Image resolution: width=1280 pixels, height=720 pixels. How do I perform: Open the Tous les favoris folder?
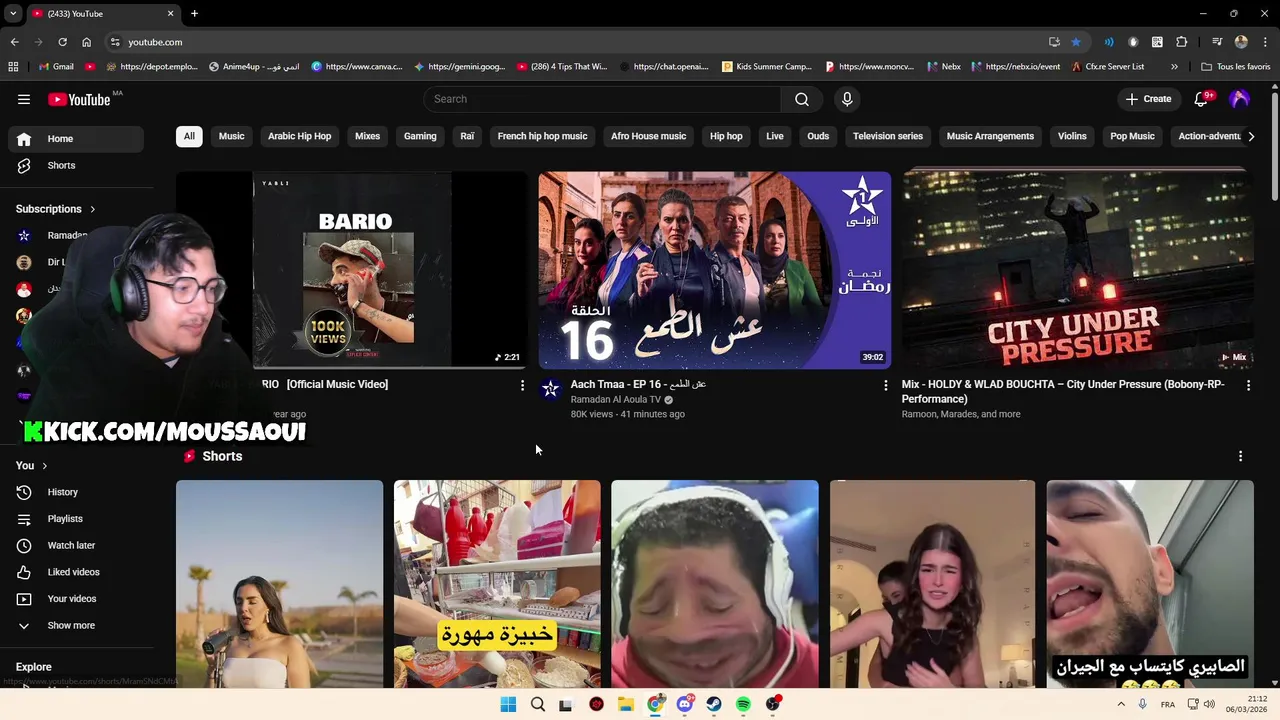tap(1236, 67)
